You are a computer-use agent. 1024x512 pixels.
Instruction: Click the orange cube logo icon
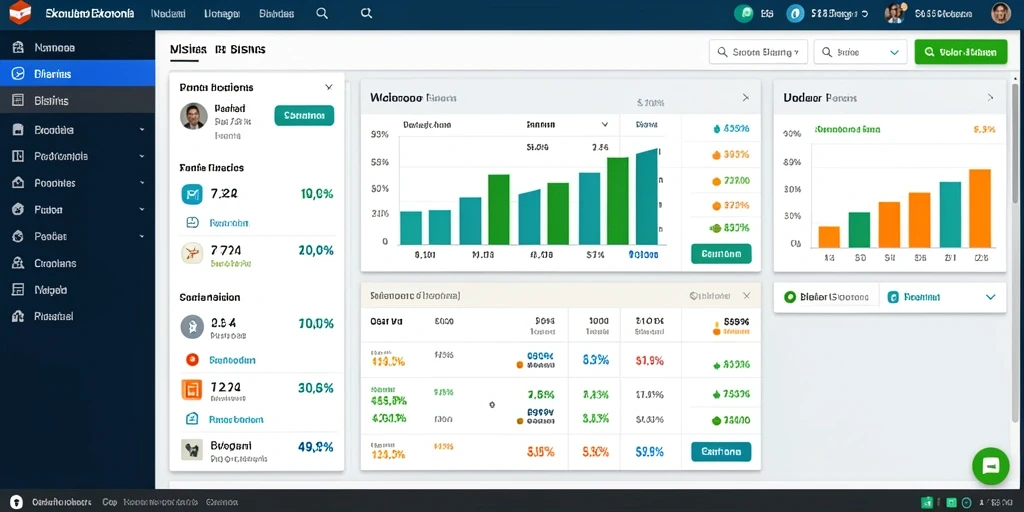[20, 12]
